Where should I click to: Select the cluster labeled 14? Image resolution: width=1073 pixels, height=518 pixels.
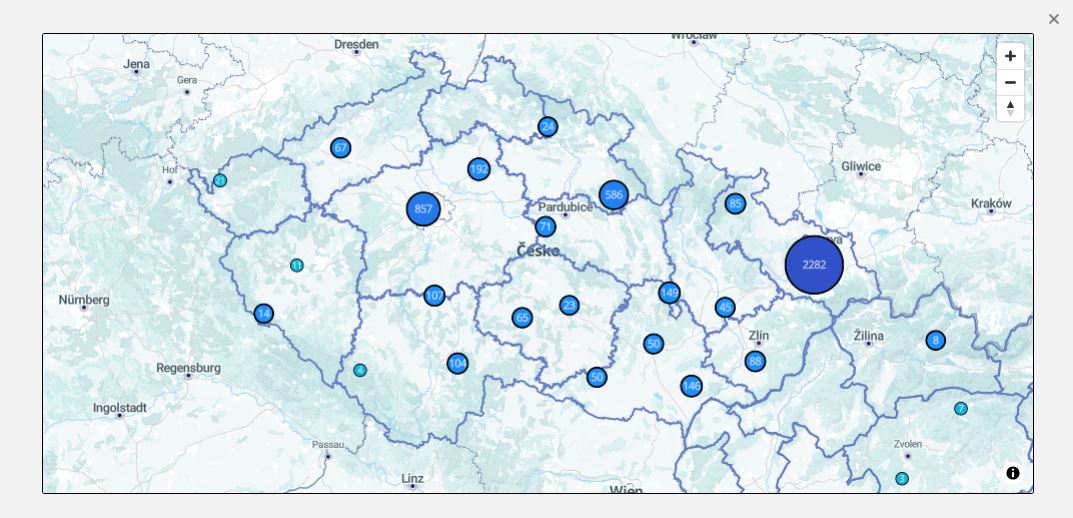264,314
